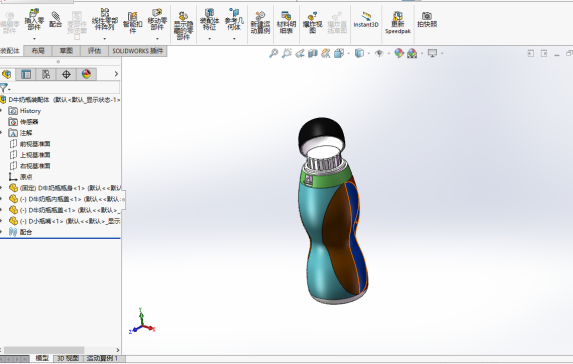Open the PropertyManager tab icon

(26, 74)
